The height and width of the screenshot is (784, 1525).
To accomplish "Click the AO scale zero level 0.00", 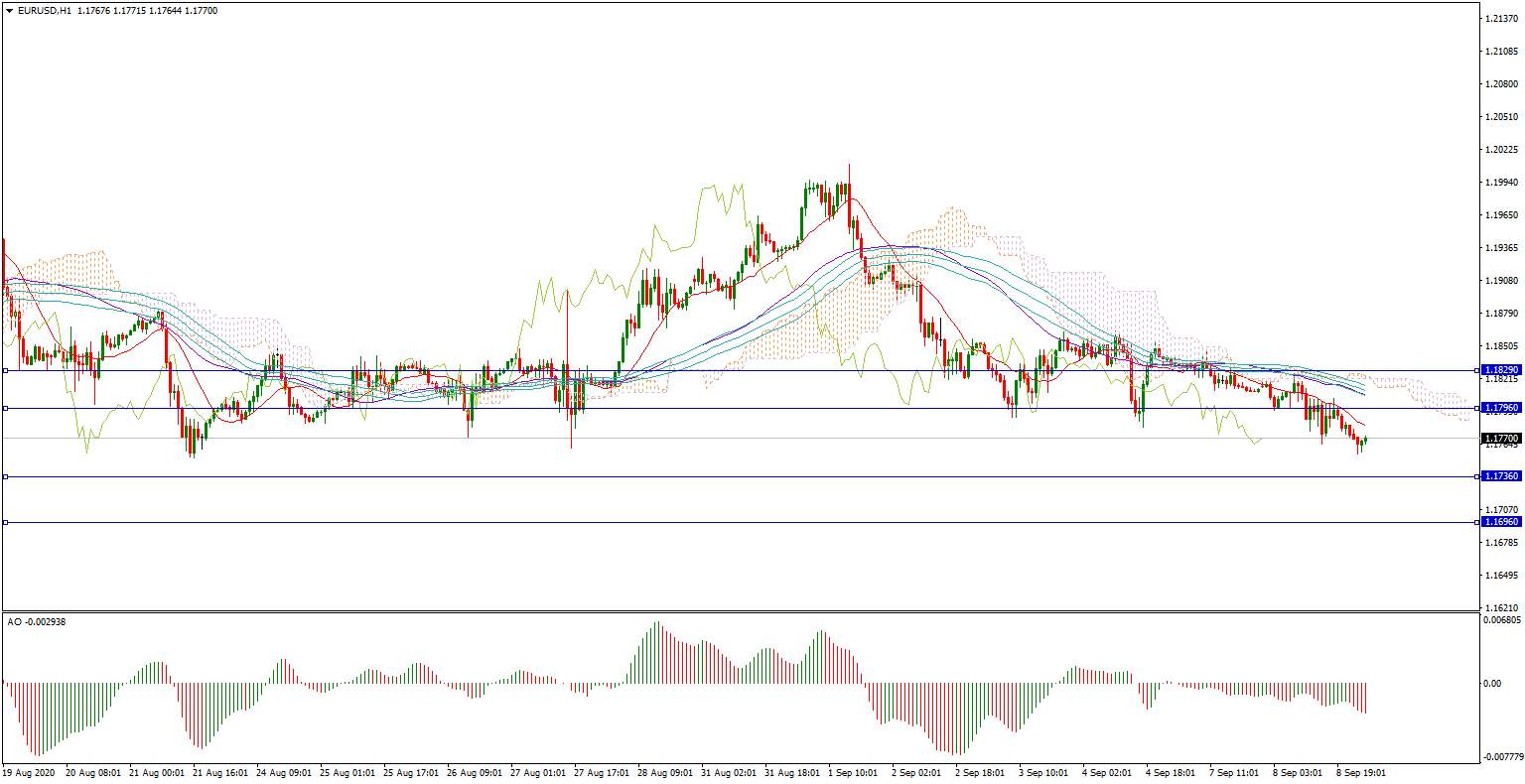I will pos(1492,684).
